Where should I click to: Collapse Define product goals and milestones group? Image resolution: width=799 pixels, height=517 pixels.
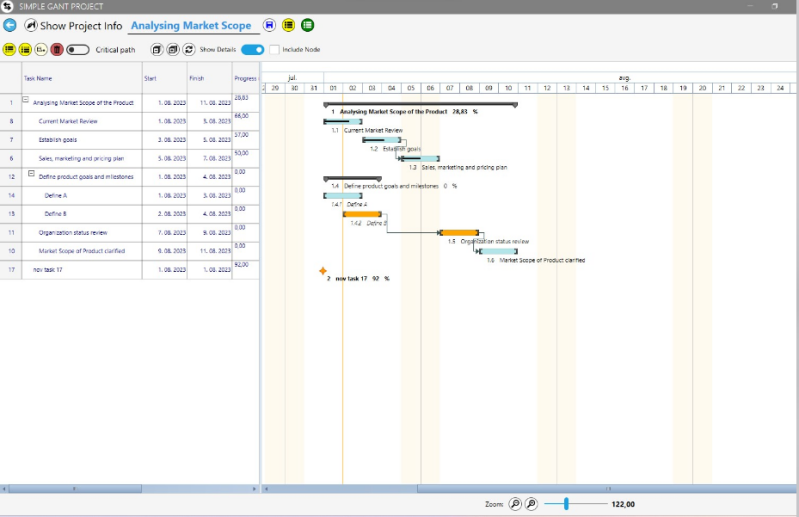(32, 174)
